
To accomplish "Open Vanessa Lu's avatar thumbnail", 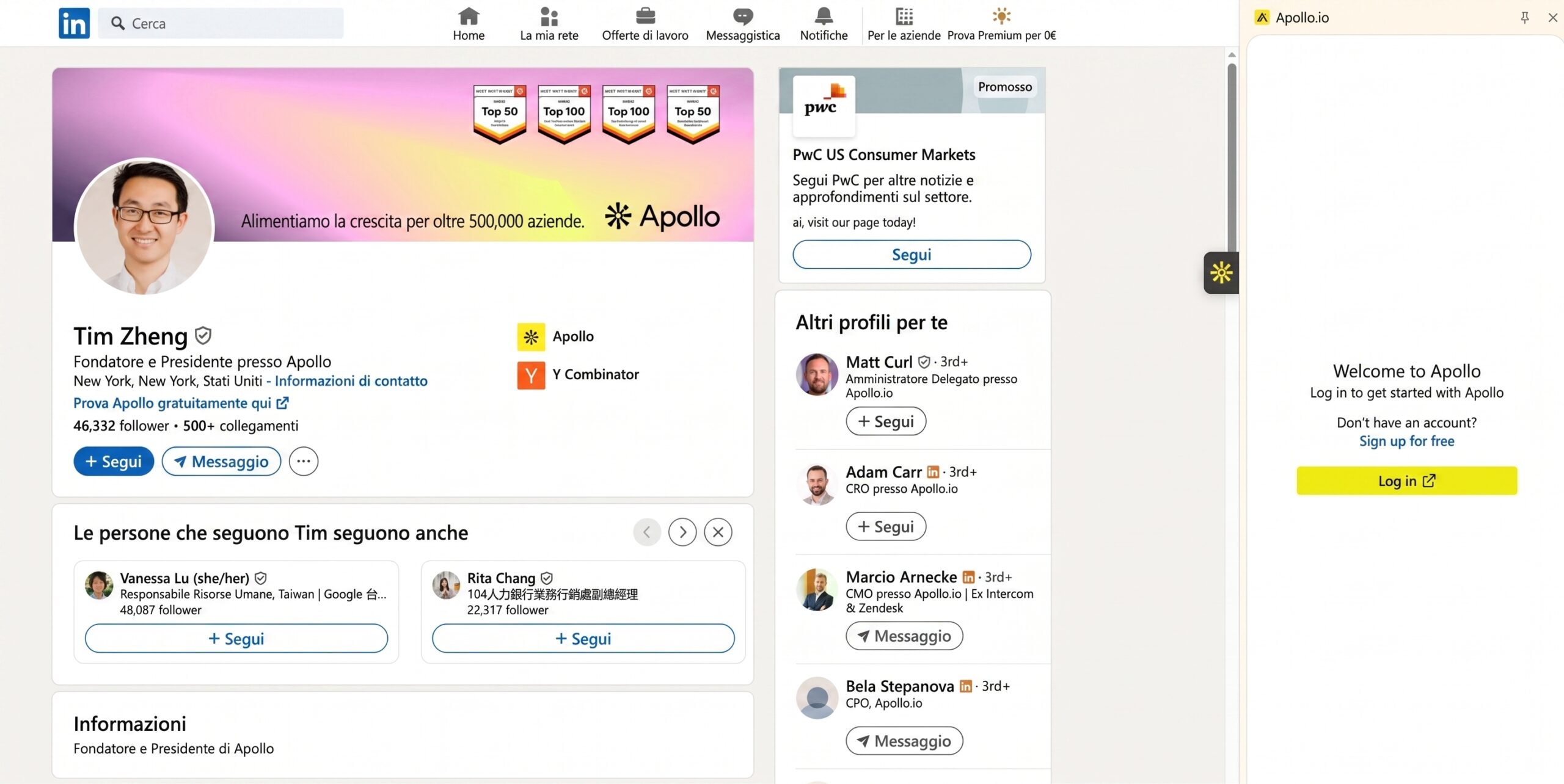I will pos(99,586).
